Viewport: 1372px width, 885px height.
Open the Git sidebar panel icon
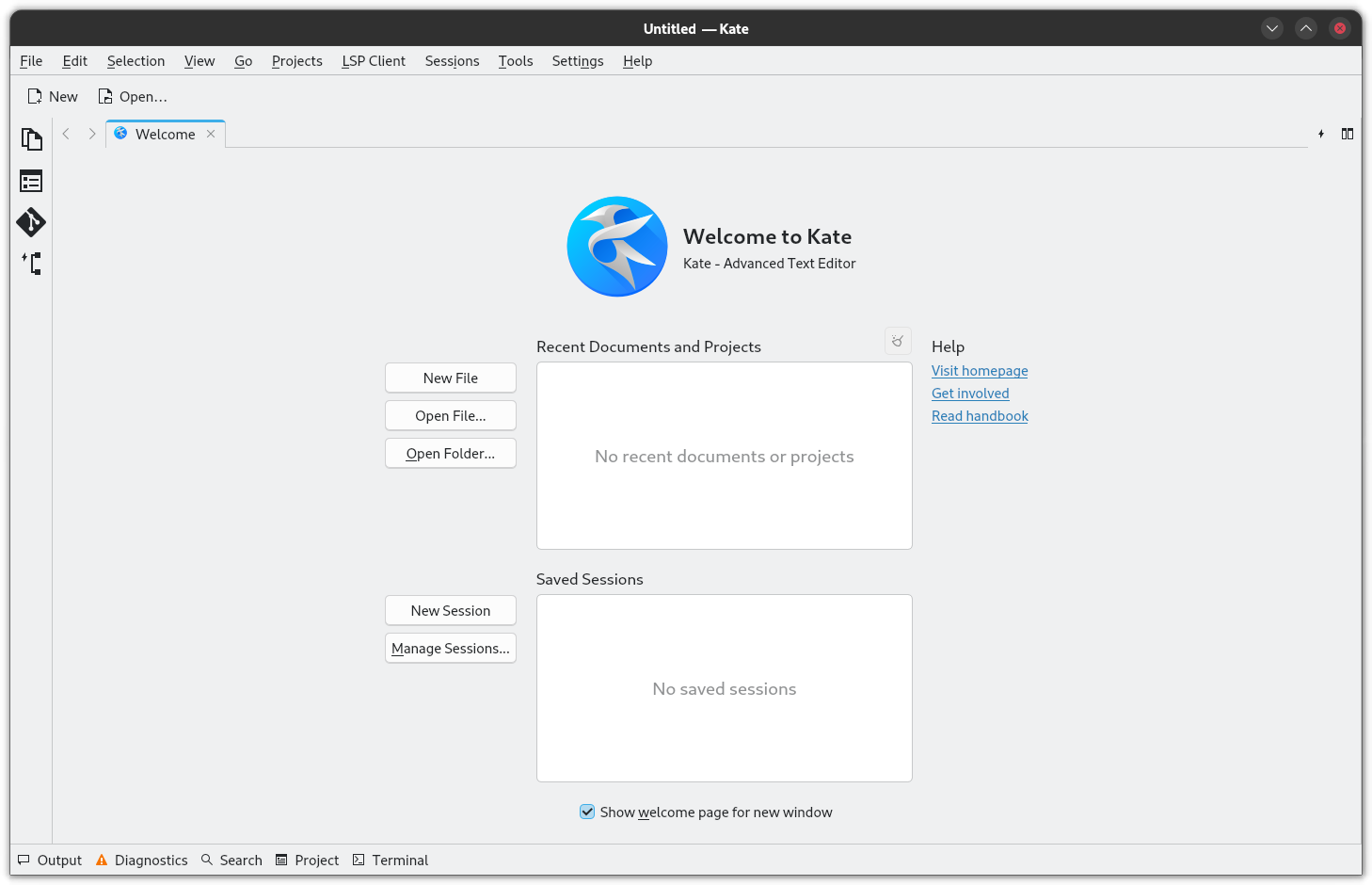pyautogui.click(x=31, y=222)
